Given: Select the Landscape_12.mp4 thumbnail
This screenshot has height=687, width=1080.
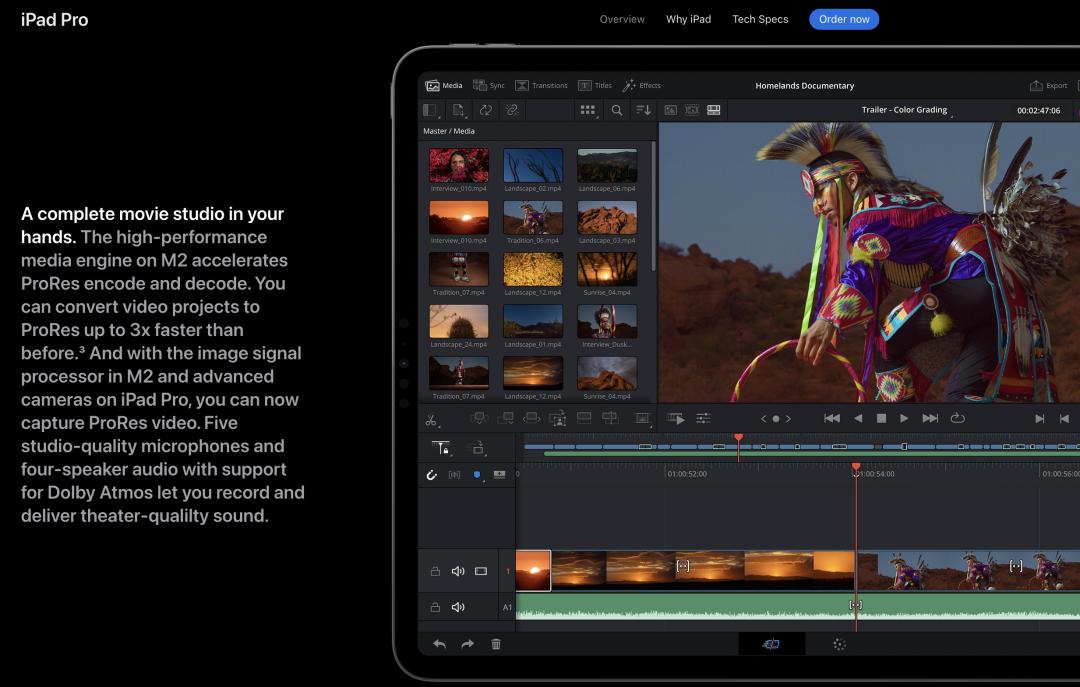Looking at the screenshot, I should point(533,269).
